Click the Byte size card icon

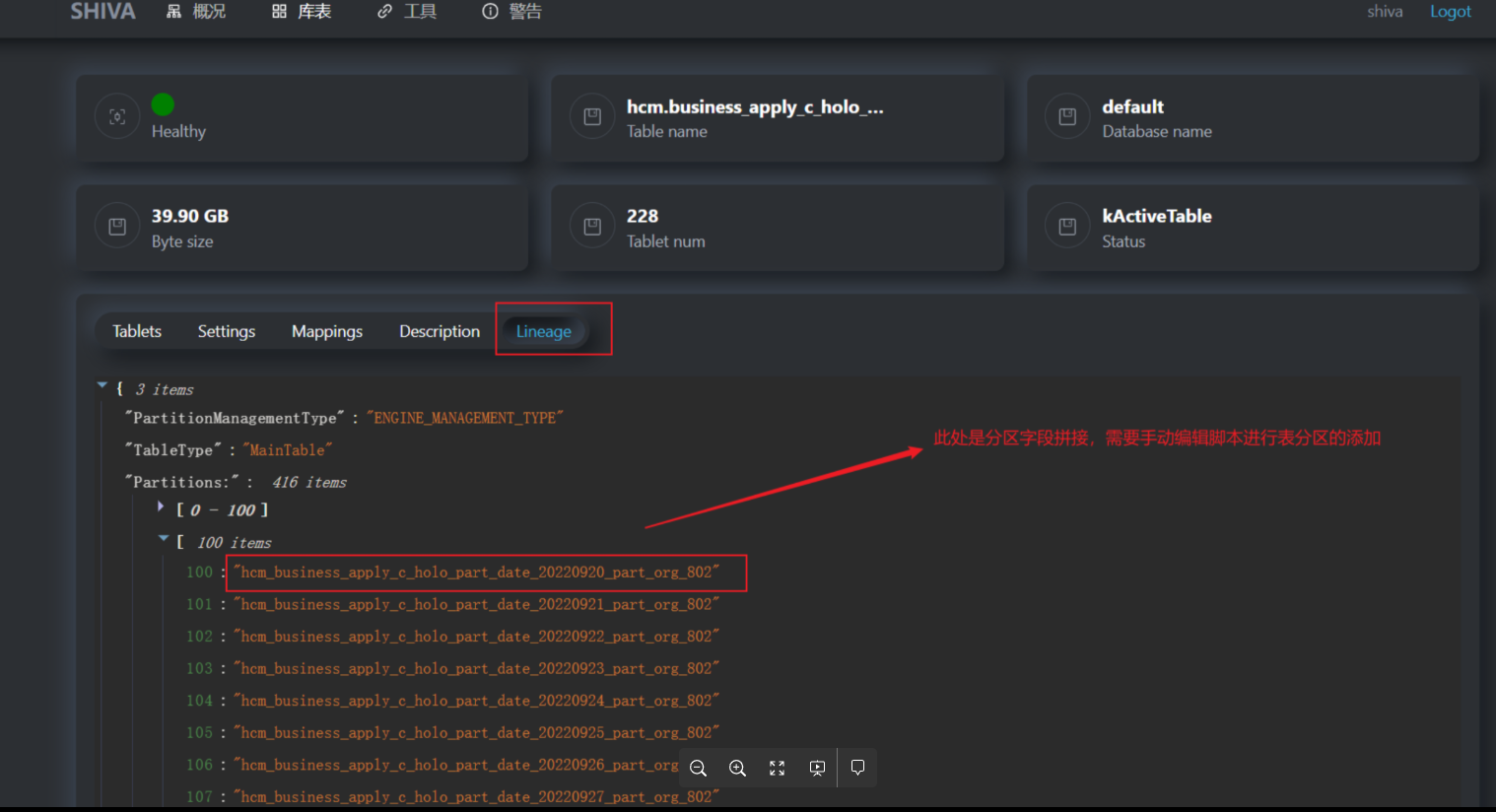pyautogui.click(x=117, y=227)
